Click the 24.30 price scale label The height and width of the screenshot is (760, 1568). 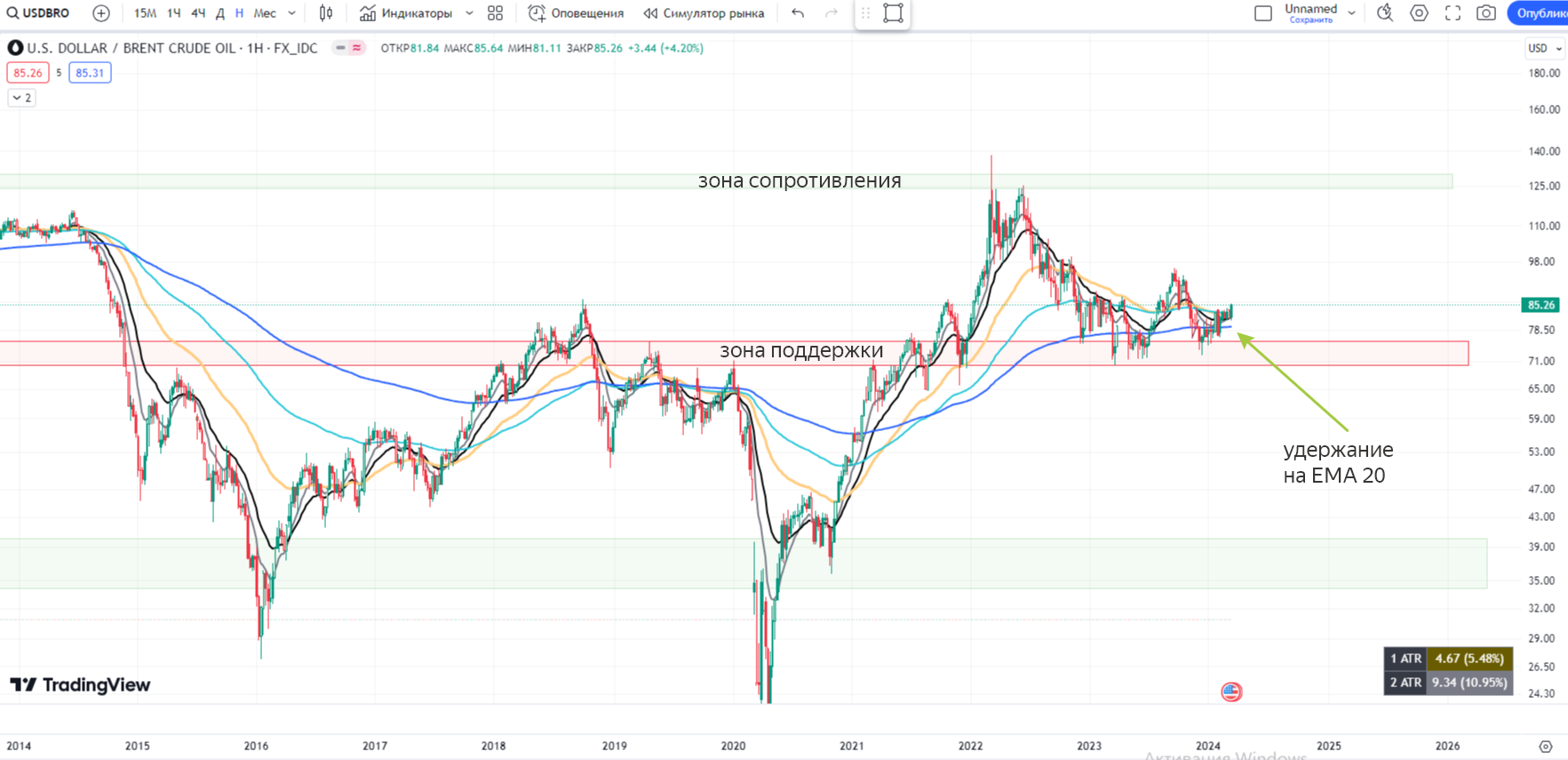tap(1541, 693)
